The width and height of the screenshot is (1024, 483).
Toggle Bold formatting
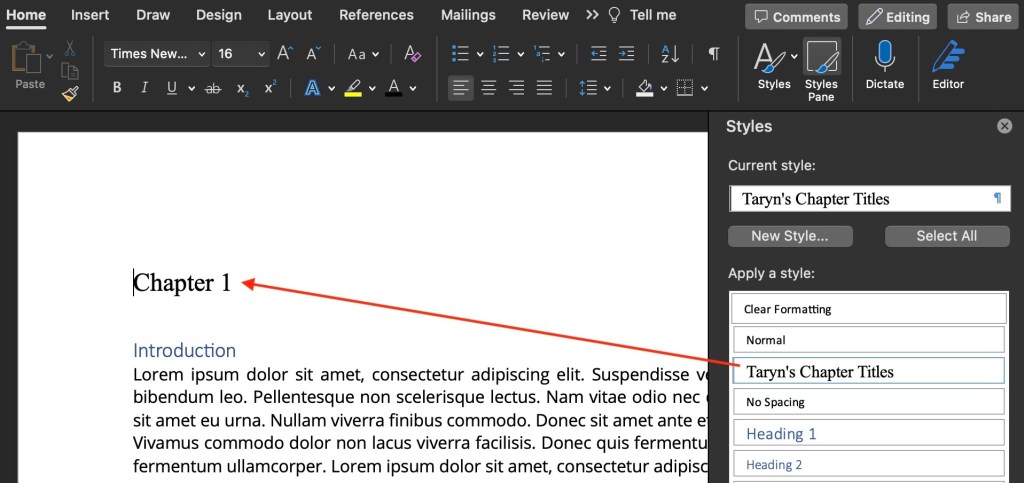point(117,88)
